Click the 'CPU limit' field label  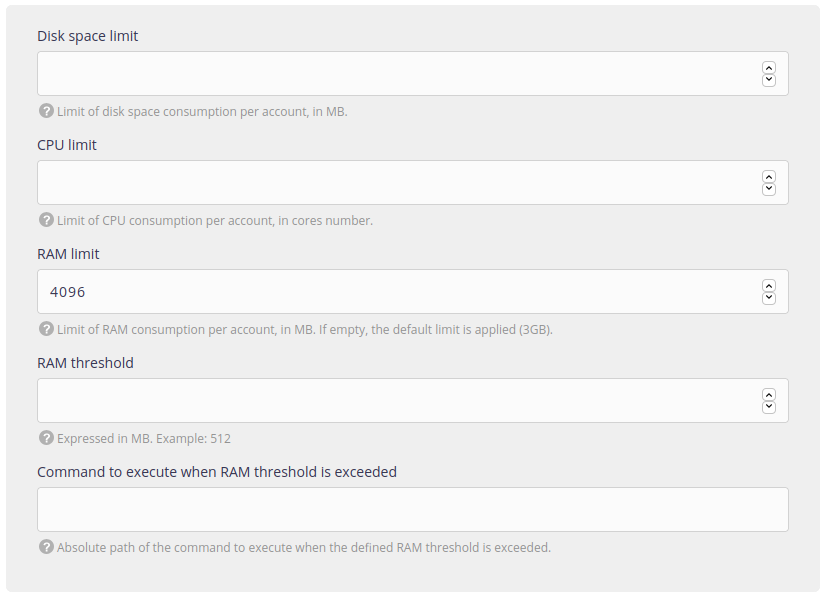pyautogui.click(x=67, y=145)
